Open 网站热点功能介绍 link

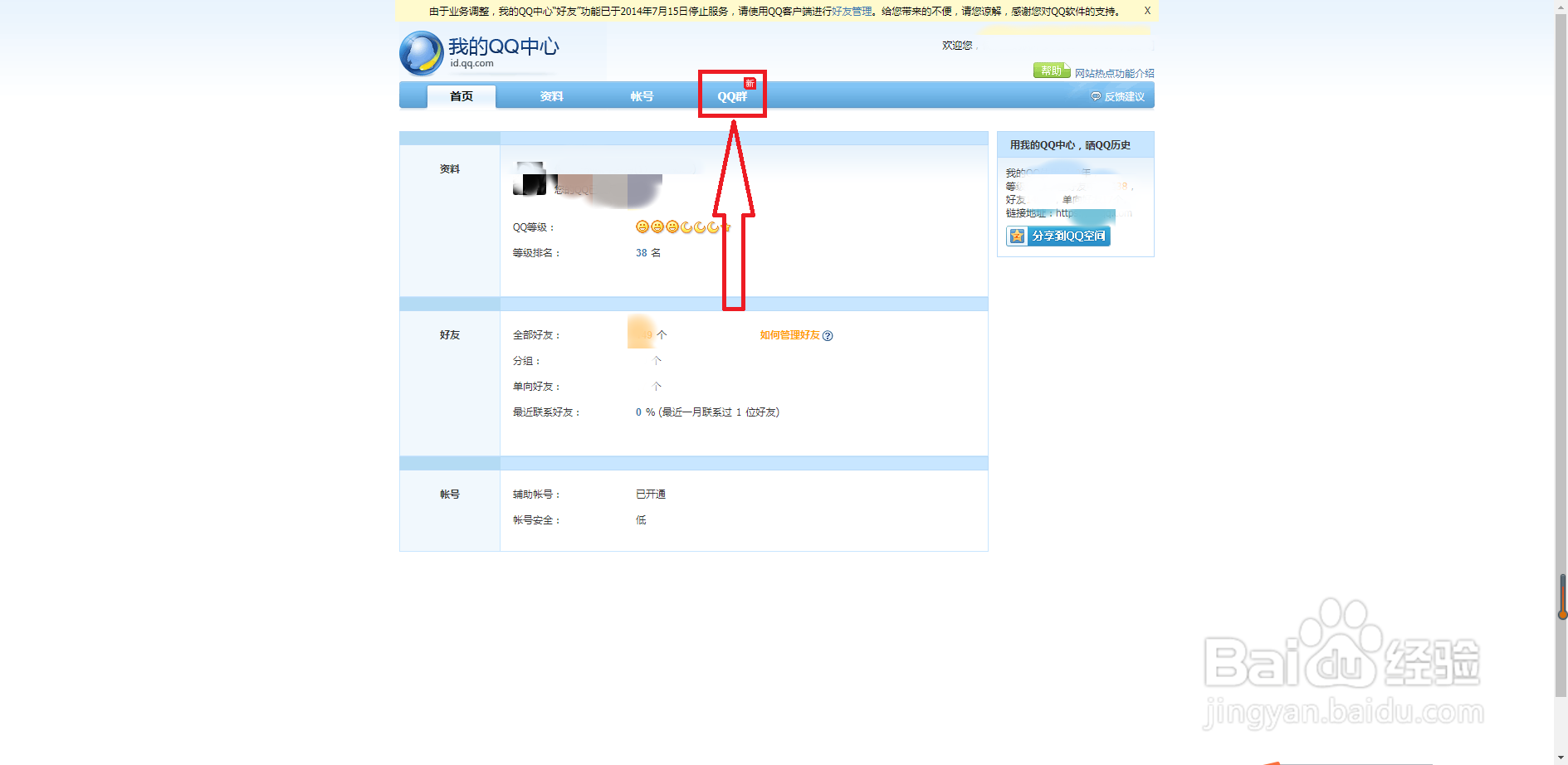tap(1114, 73)
